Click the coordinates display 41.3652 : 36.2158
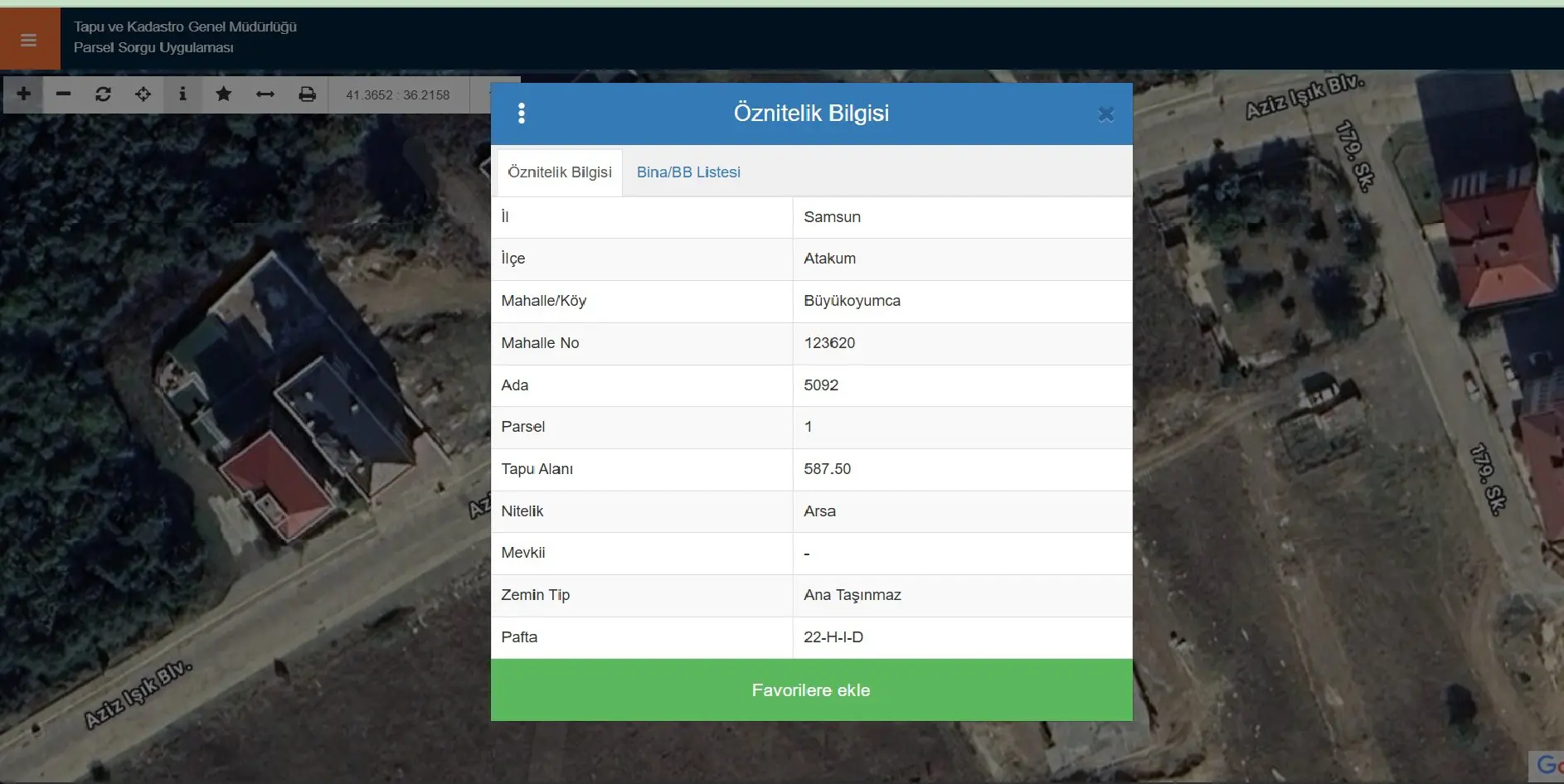 pyautogui.click(x=398, y=94)
